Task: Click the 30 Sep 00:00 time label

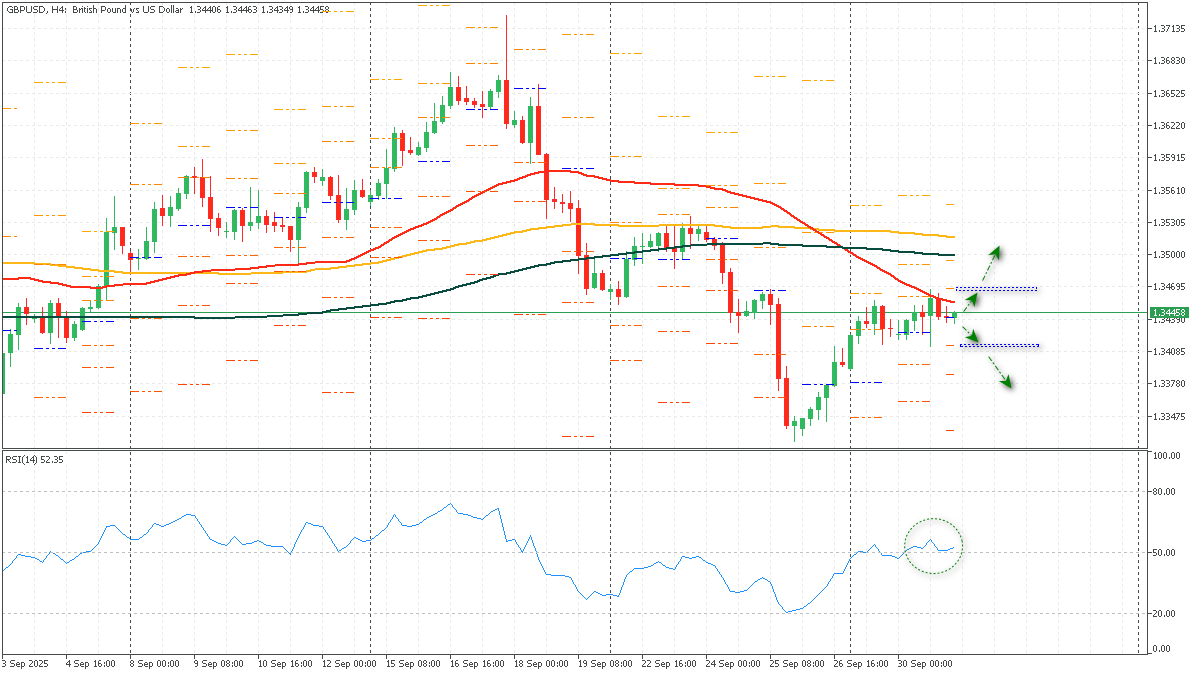Action: [x=924, y=663]
